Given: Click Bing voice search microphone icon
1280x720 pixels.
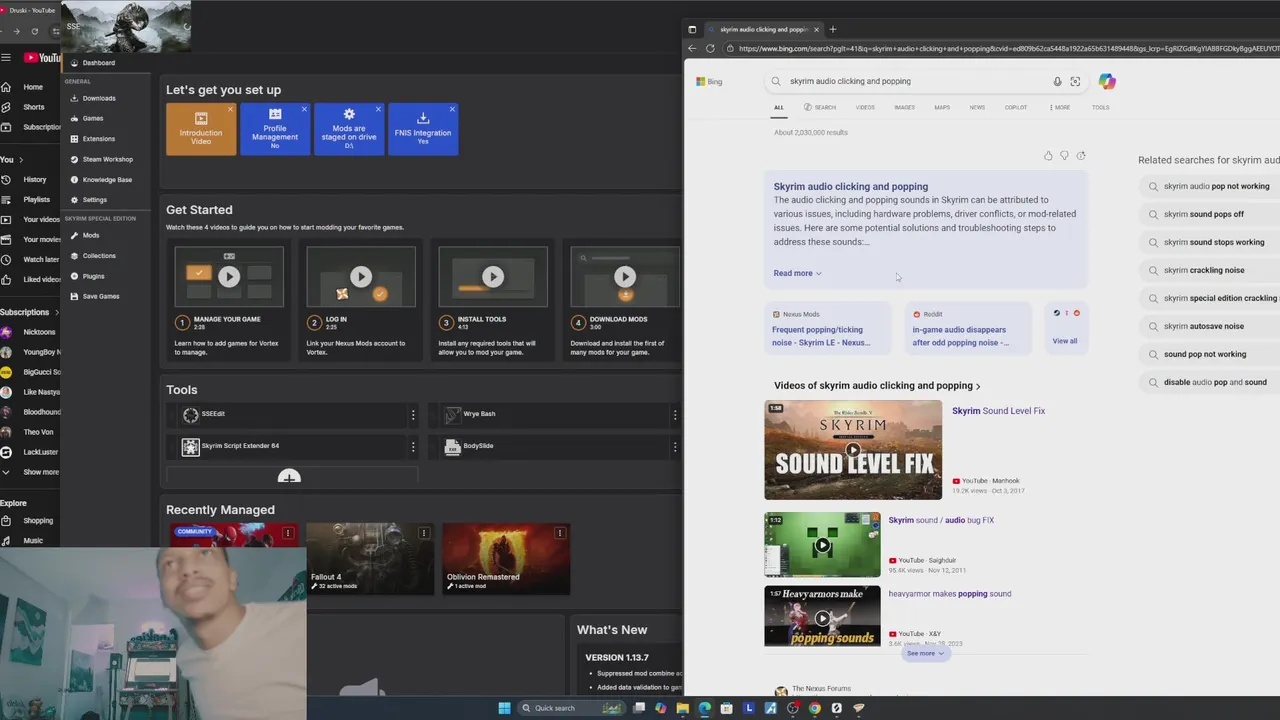Looking at the screenshot, I should coord(1057,81).
